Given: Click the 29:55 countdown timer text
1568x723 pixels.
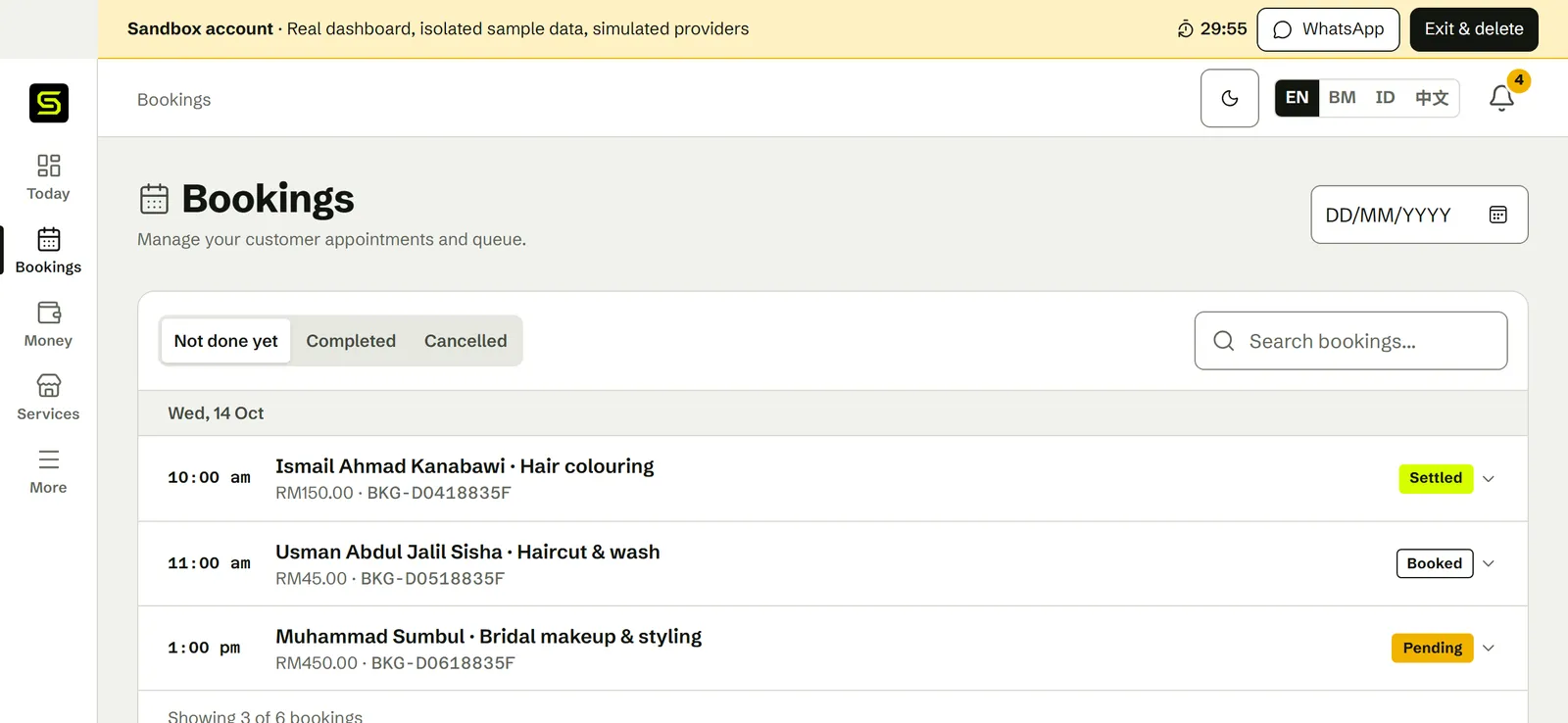Looking at the screenshot, I should tap(1224, 29).
